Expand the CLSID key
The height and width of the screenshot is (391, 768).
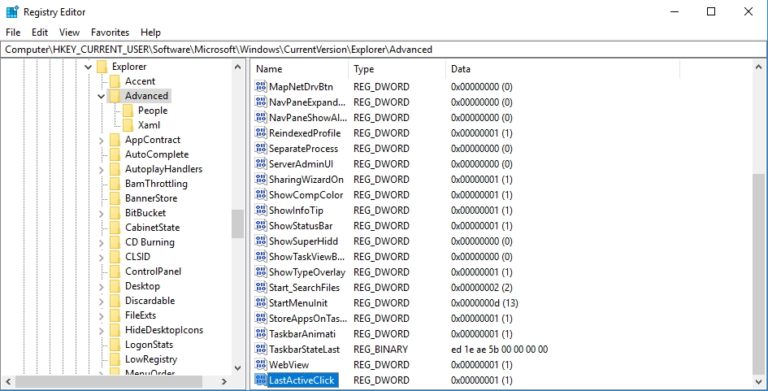pyautogui.click(x=101, y=258)
